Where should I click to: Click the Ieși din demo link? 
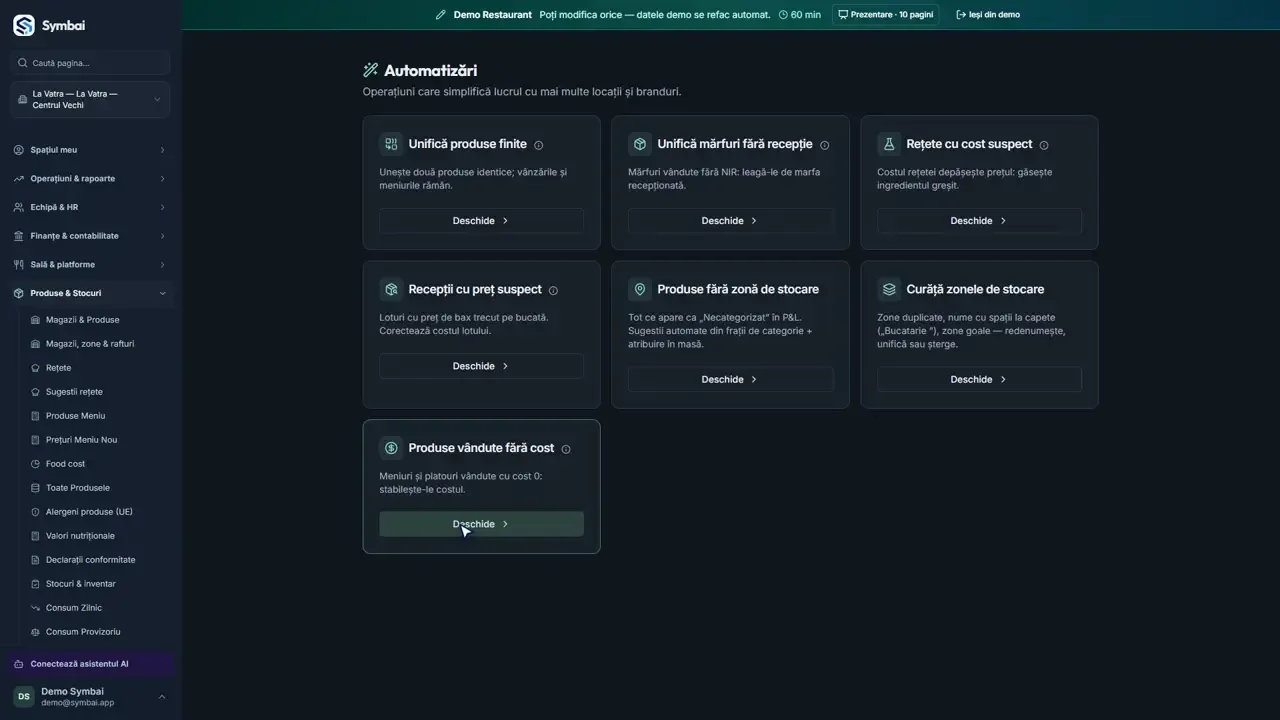(x=988, y=15)
